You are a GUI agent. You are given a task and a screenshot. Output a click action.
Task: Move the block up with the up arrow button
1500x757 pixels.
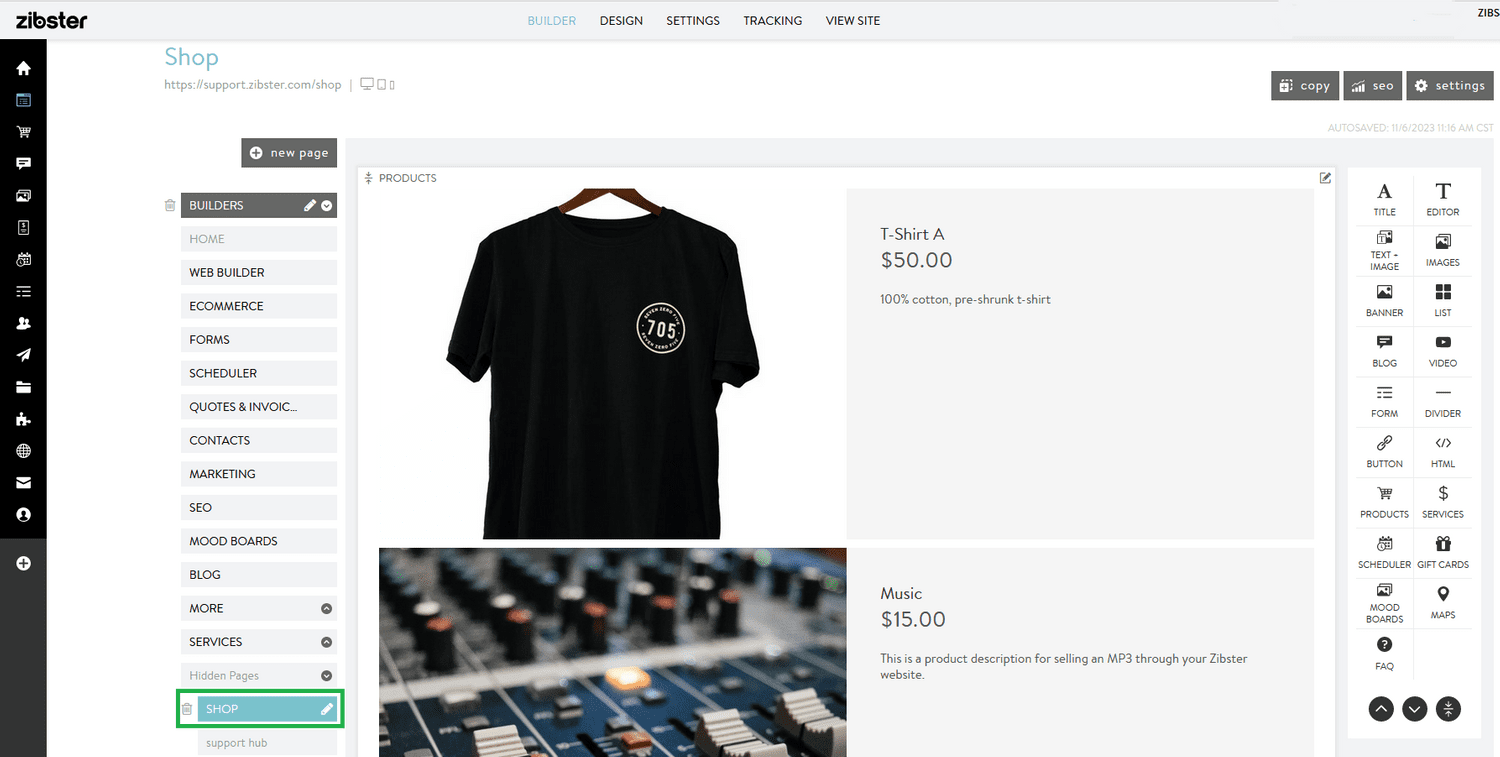(x=1381, y=709)
